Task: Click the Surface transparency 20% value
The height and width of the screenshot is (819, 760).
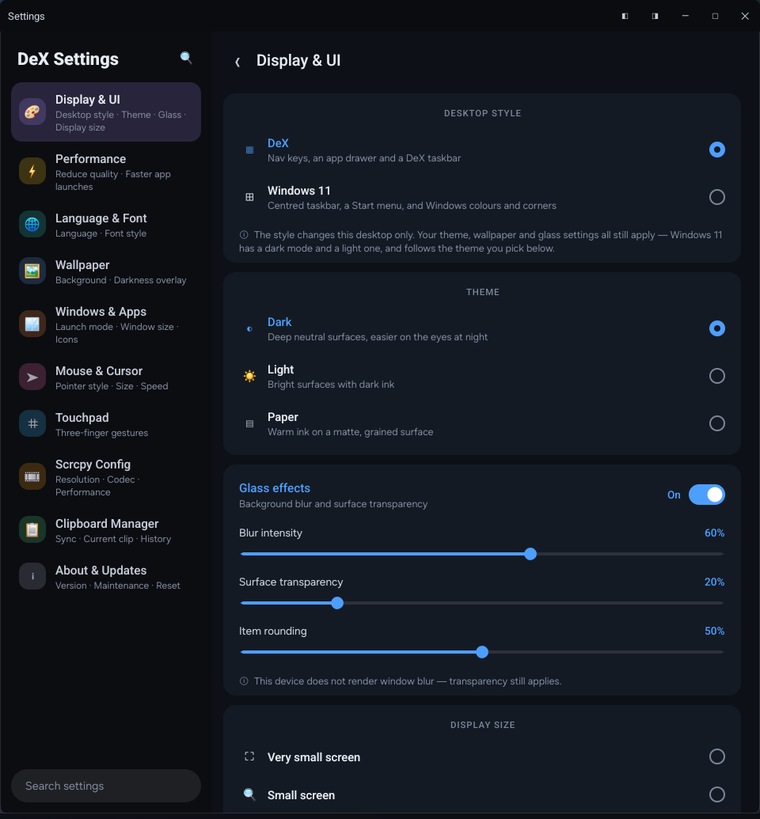Action: (714, 582)
